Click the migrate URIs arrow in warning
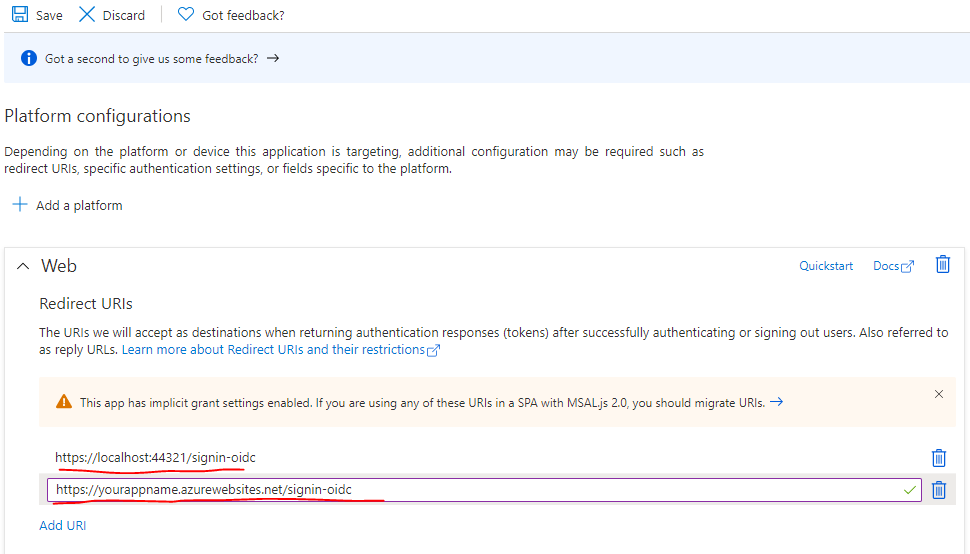This screenshot has width=970, height=554. tap(776, 402)
